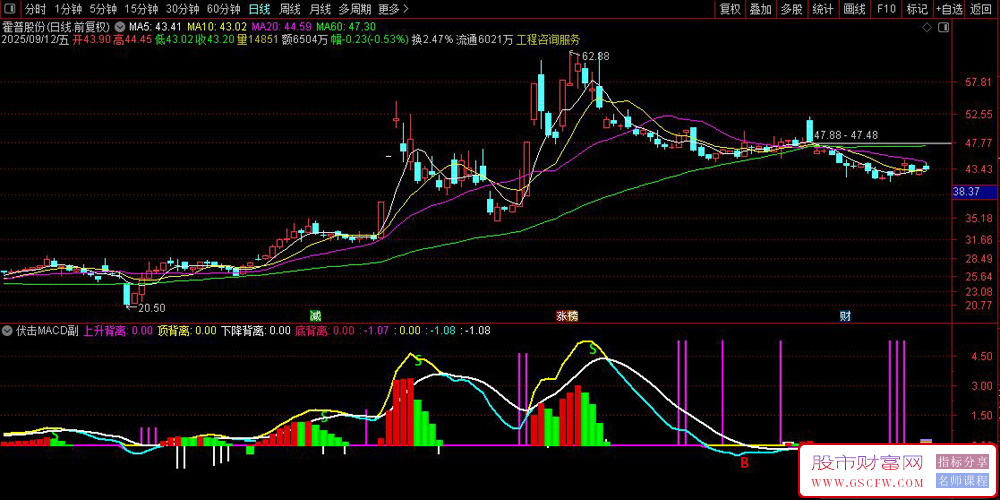1000x500 pixels.
Task: Click the MA5: 43.41 legend
Action: click(x=156, y=27)
